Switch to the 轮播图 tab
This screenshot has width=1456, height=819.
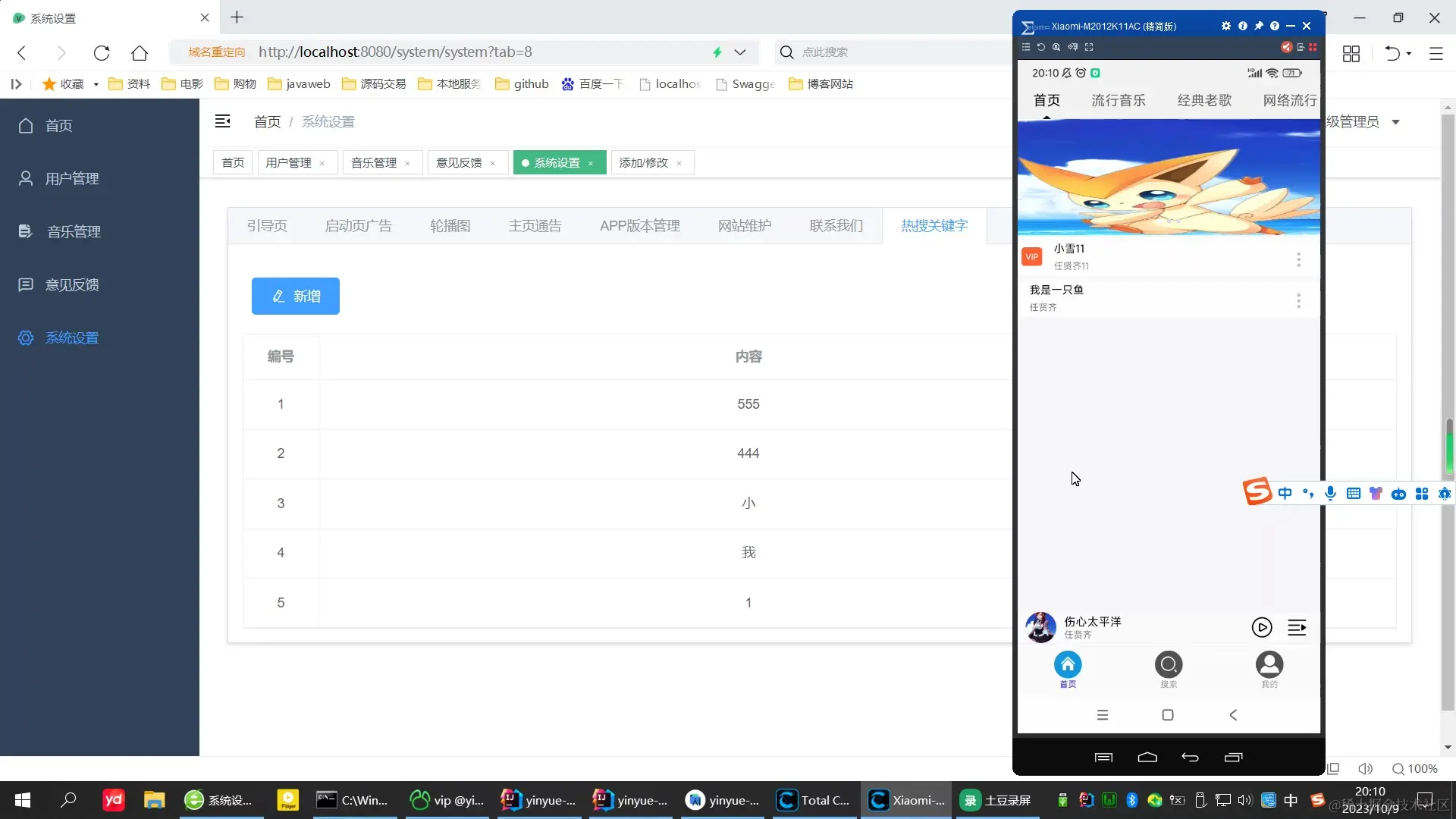[x=450, y=226]
